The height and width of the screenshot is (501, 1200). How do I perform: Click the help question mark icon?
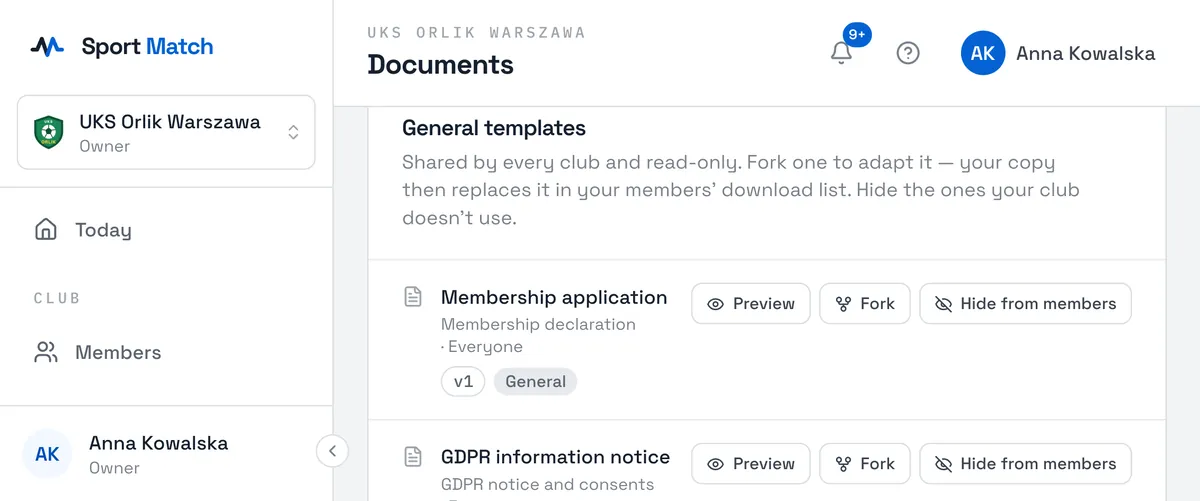pos(908,53)
